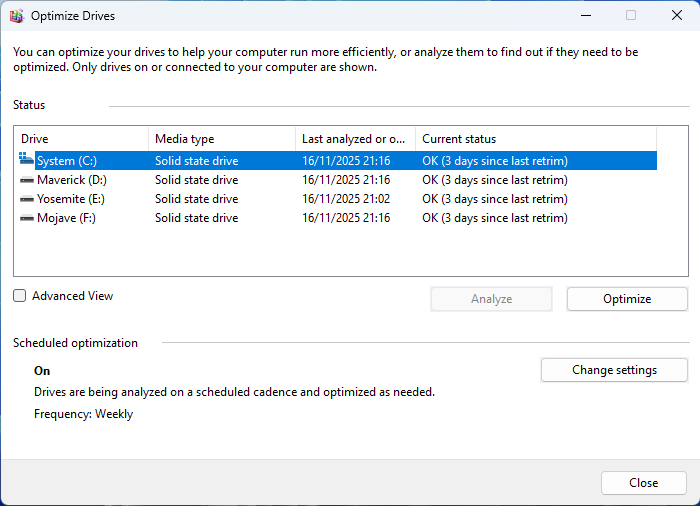700x506 pixels.
Task: Select the Mojave (F:) drive row
Action: point(338,218)
